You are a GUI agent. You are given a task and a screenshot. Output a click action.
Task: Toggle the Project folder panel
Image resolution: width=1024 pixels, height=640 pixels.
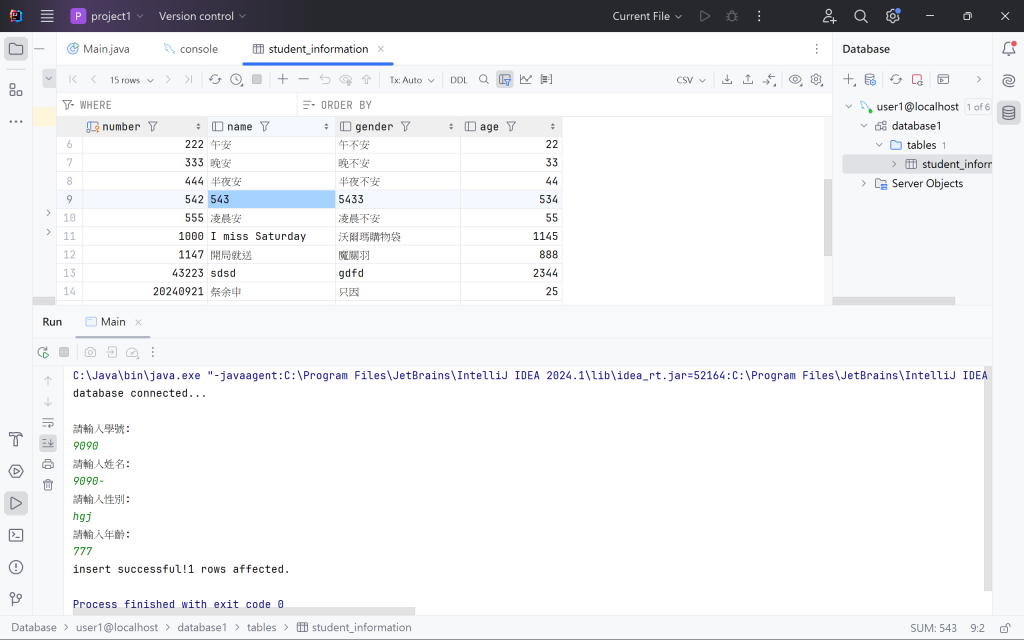pos(16,49)
